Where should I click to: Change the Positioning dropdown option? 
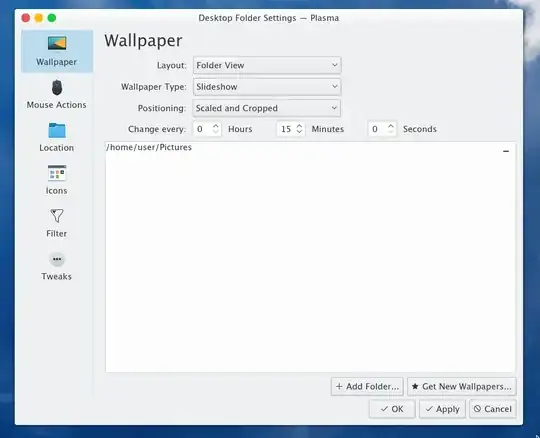(267, 108)
